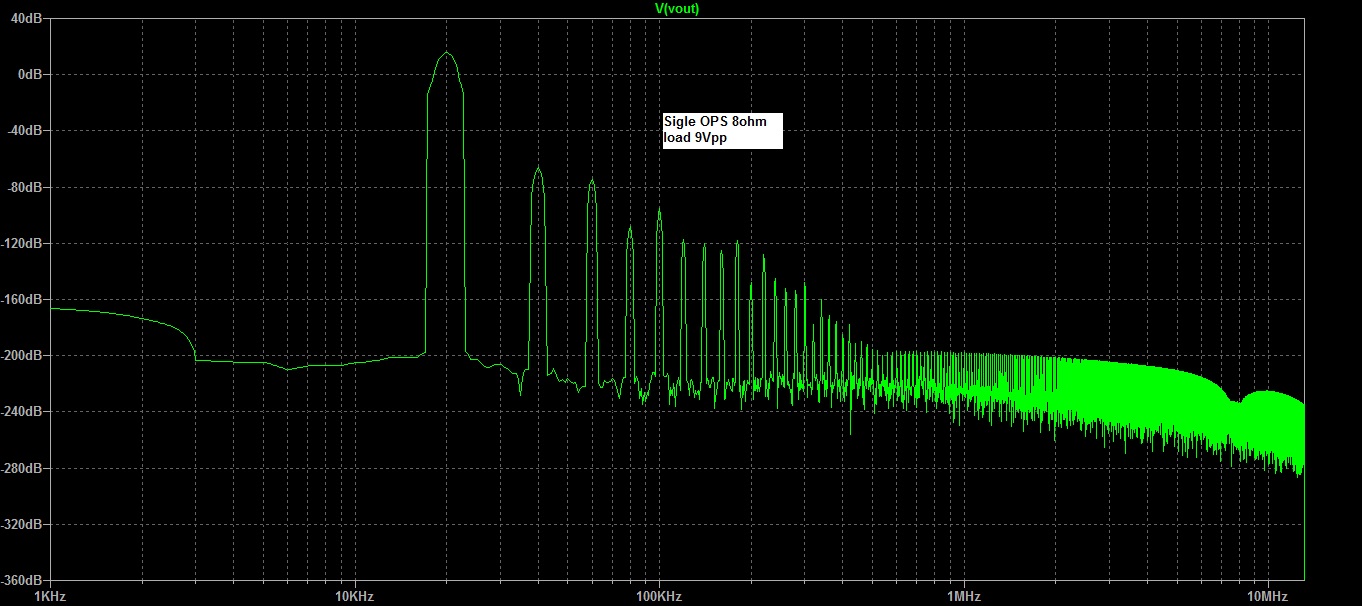Click the -160dB axis label
1362x606 pixels.
[21, 299]
